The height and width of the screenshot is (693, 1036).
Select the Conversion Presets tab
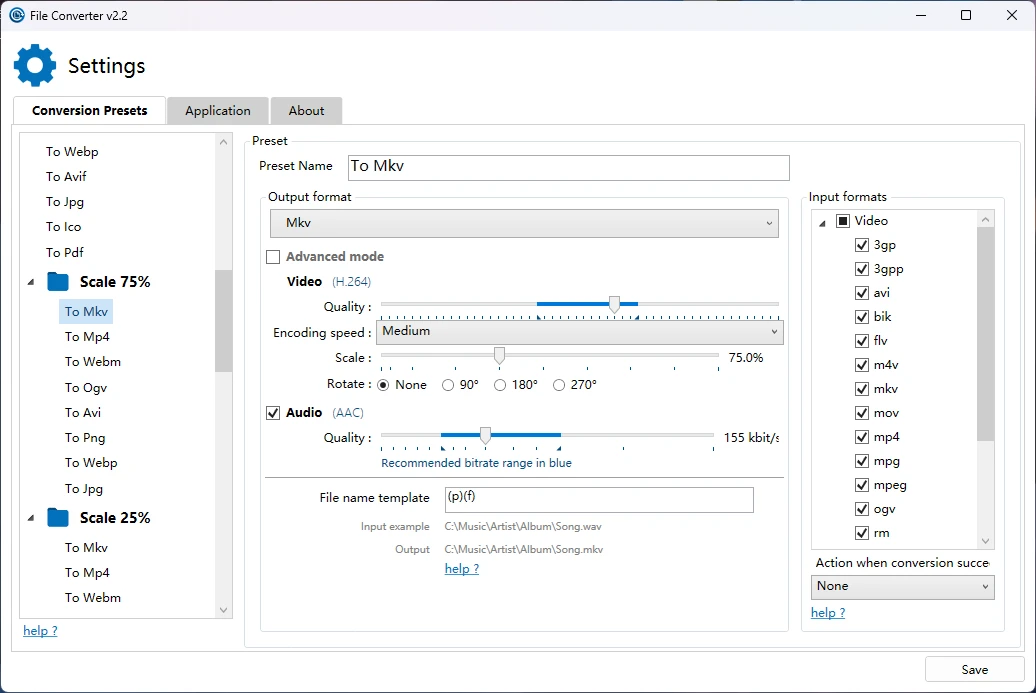tap(89, 110)
